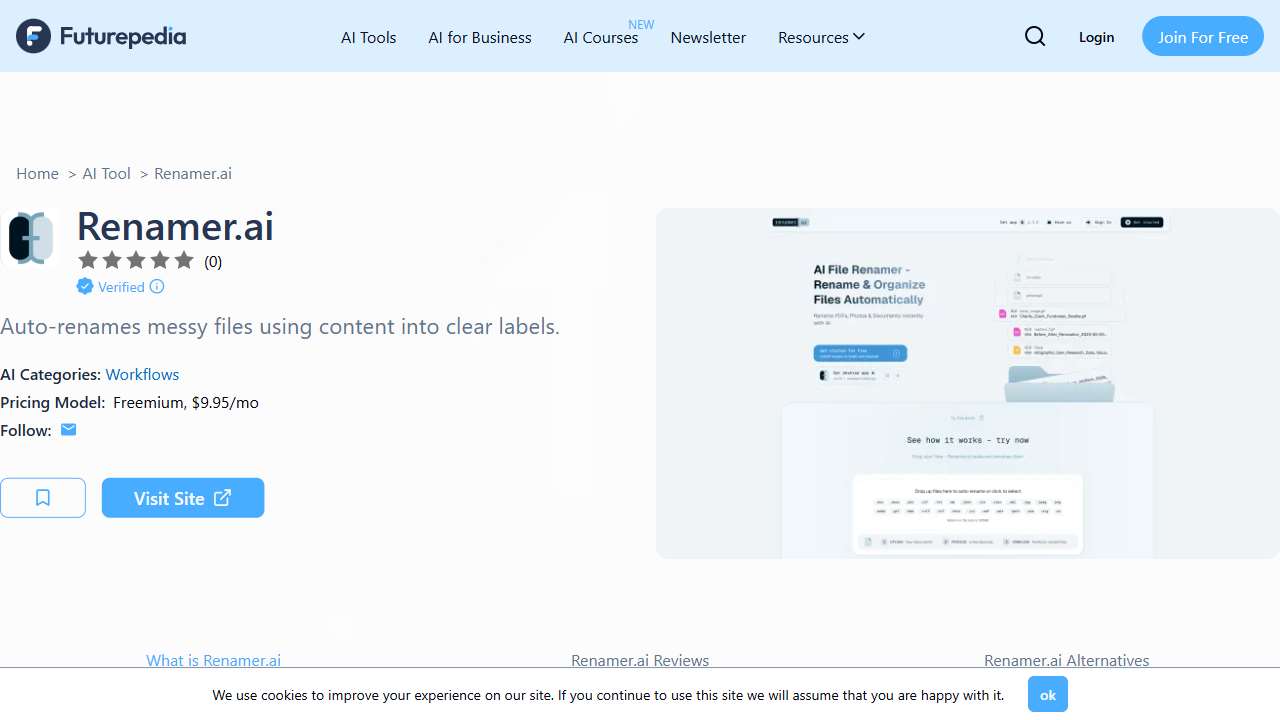Expand the Resources dropdown menu
The width and height of the screenshot is (1280, 720).
pyautogui.click(x=820, y=37)
